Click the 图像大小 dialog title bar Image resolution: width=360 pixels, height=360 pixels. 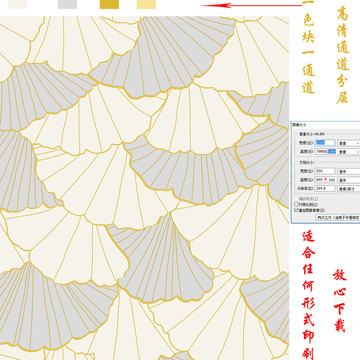coord(326,124)
